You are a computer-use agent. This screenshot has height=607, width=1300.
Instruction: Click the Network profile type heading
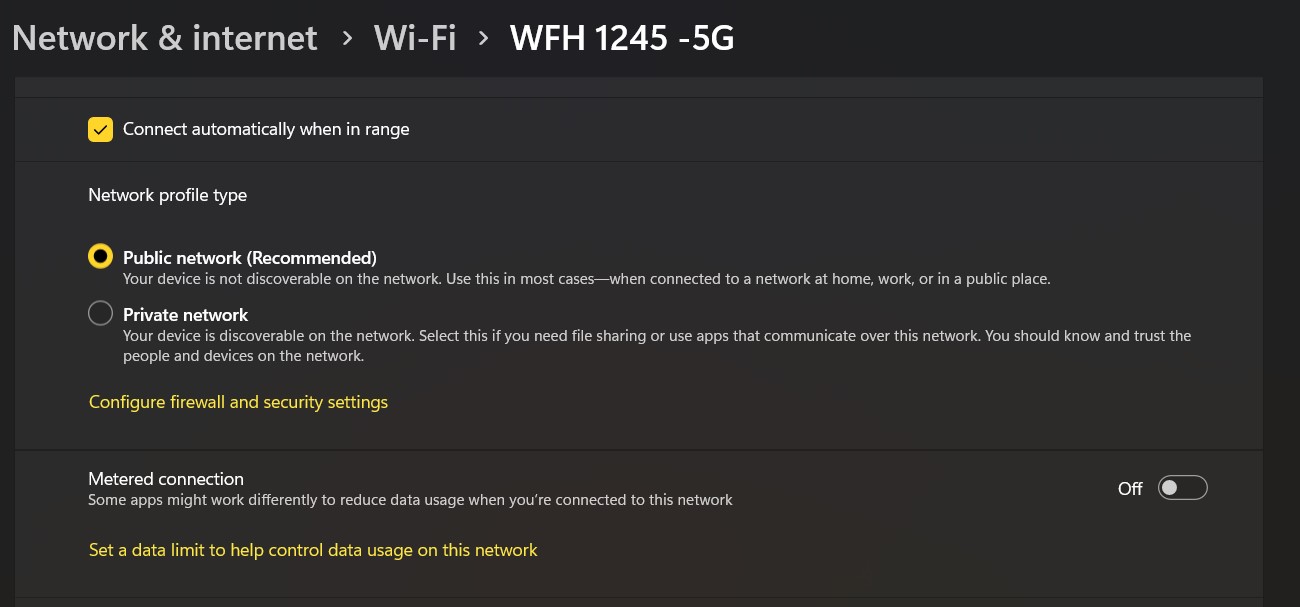(167, 194)
